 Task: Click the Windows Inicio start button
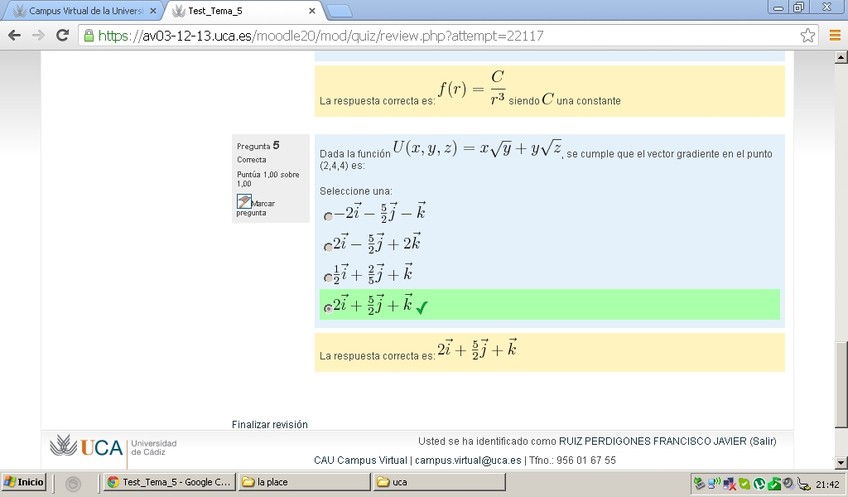point(24,482)
